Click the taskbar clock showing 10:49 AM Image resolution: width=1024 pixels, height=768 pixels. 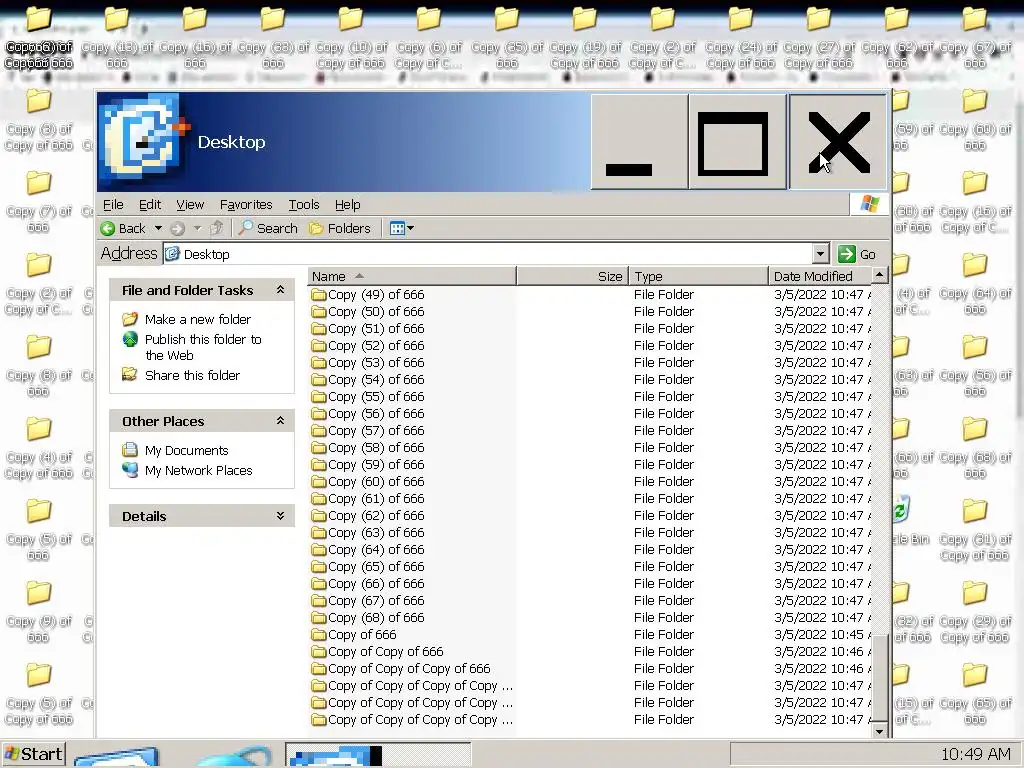(x=975, y=754)
